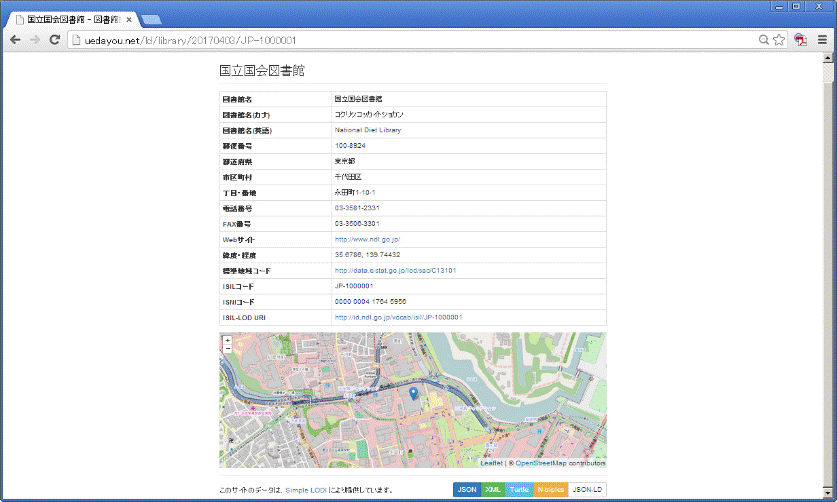This screenshot has width=837, height=502.
Task: Zoom out on the map
Action: [227, 349]
